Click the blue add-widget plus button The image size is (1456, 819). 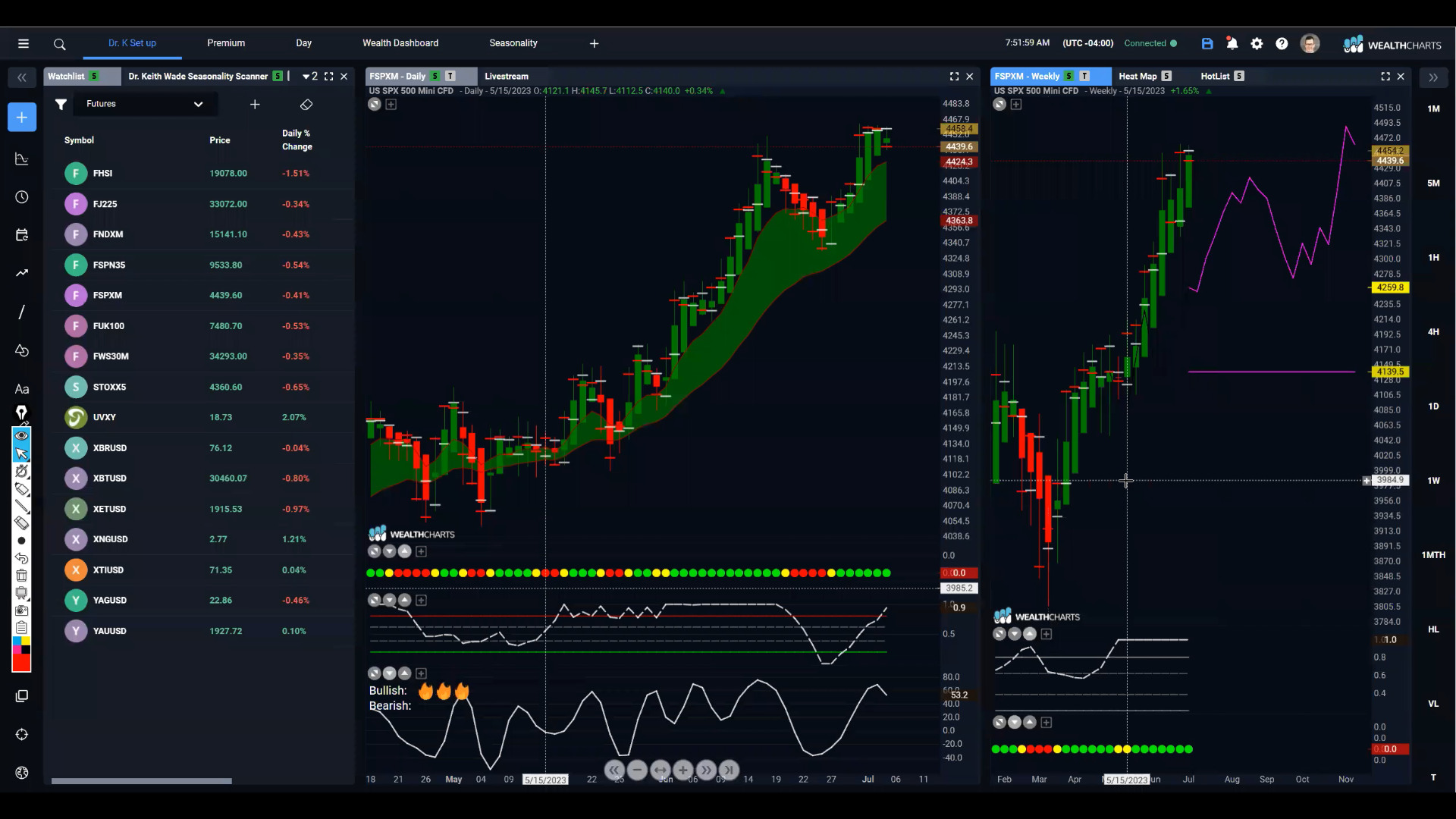[22, 118]
